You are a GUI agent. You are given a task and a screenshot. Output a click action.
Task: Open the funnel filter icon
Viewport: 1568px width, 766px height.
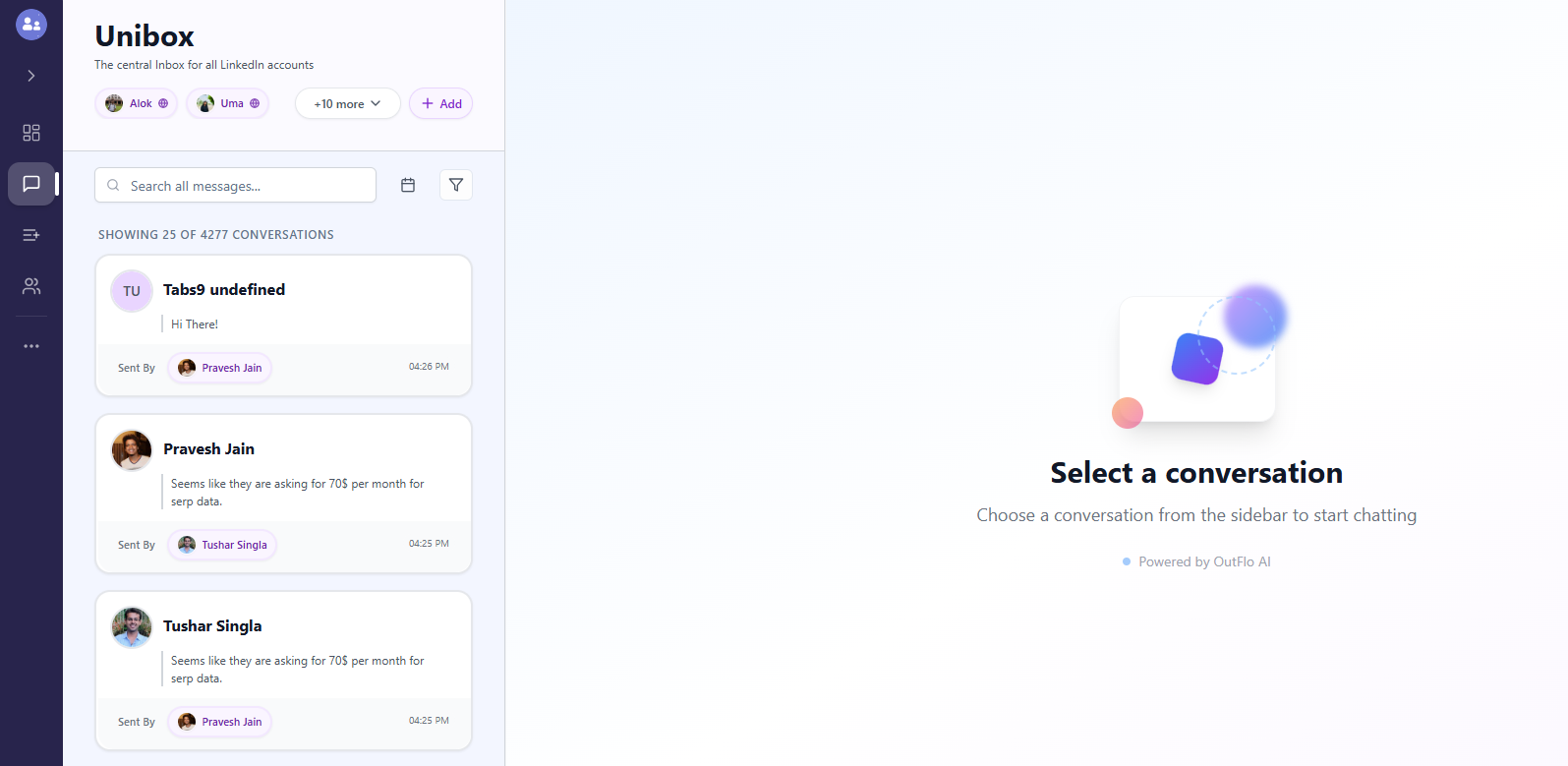[456, 185]
